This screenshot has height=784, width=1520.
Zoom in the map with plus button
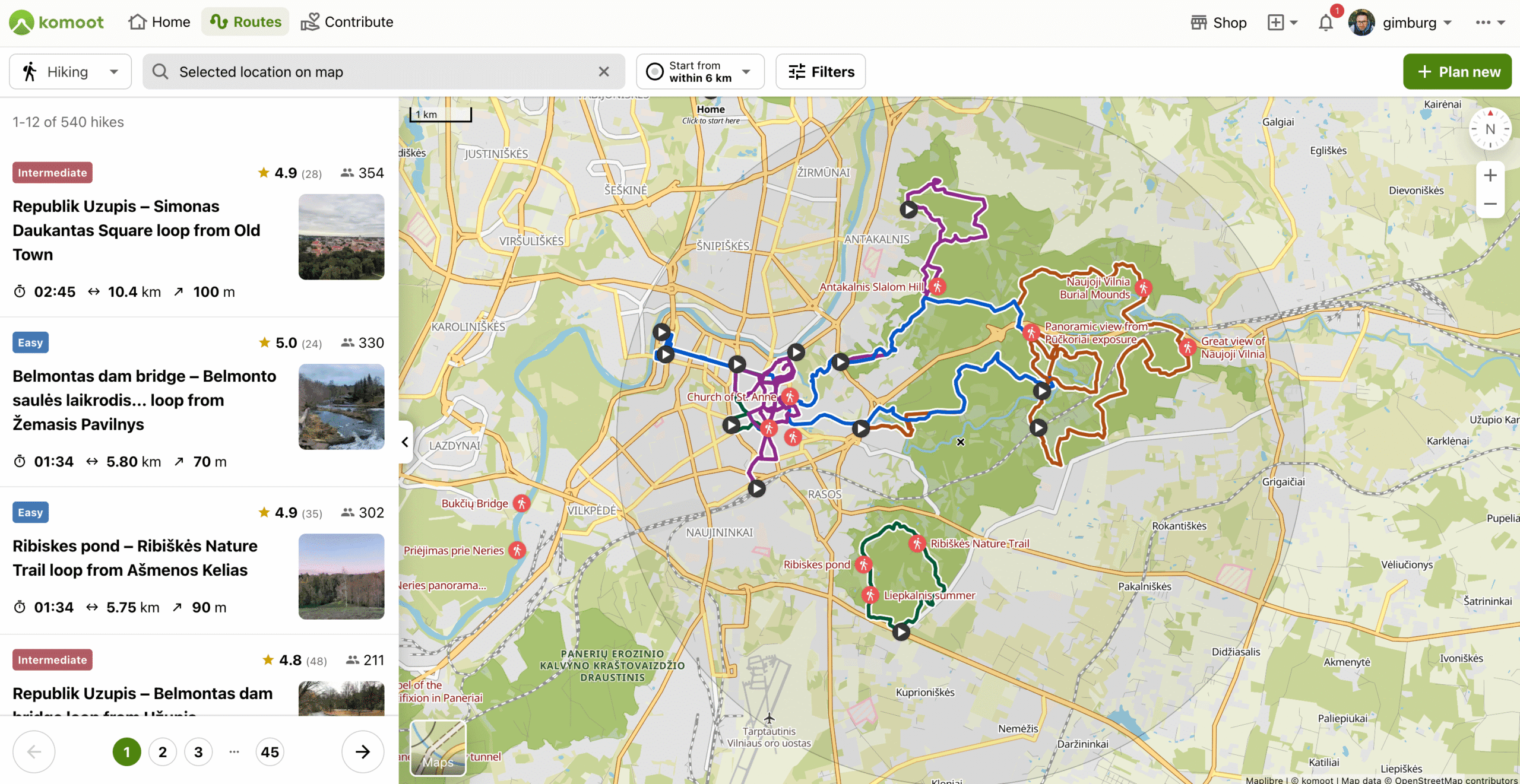[1490, 175]
